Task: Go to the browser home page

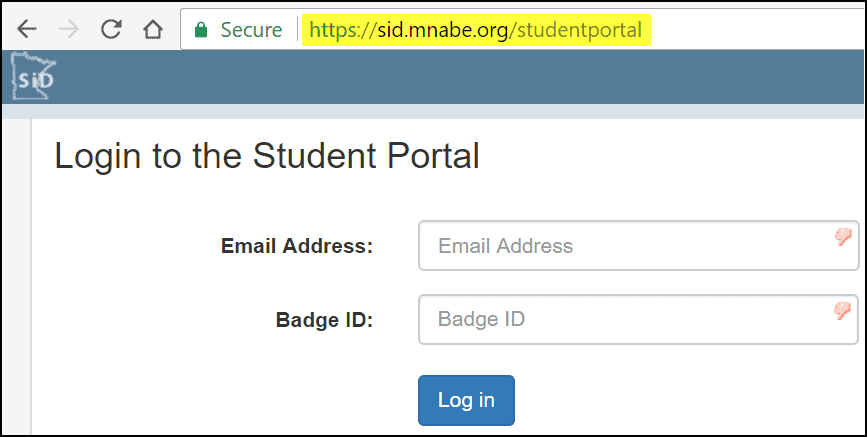Action: [152, 30]
